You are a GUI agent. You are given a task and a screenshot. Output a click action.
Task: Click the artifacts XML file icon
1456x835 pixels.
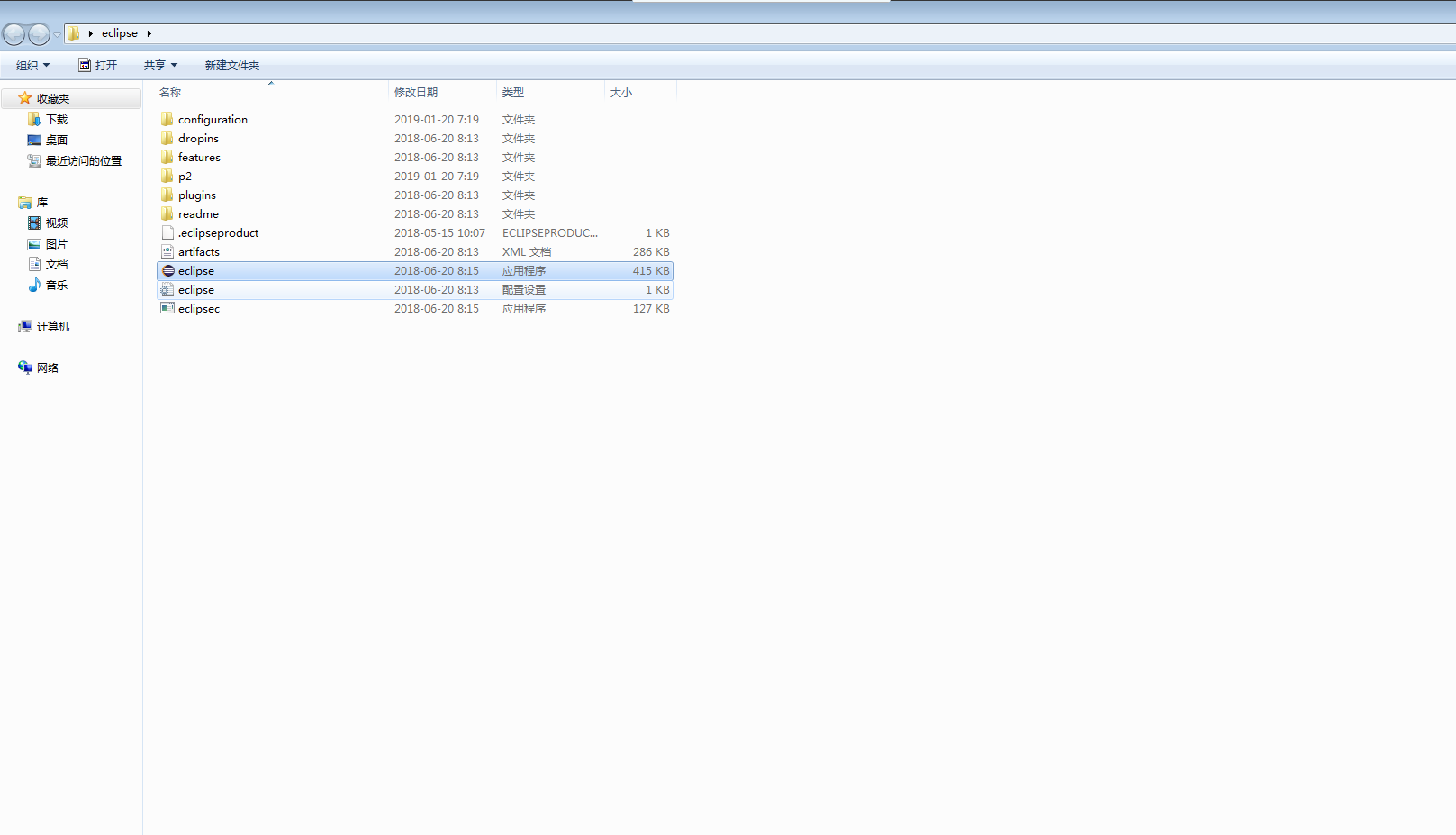pyautogui.click(x=167, y=251)
